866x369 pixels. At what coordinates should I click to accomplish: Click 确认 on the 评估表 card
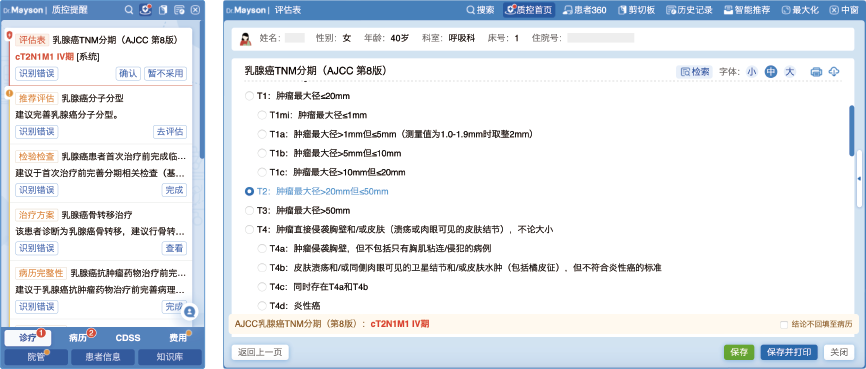coord(128,73)
